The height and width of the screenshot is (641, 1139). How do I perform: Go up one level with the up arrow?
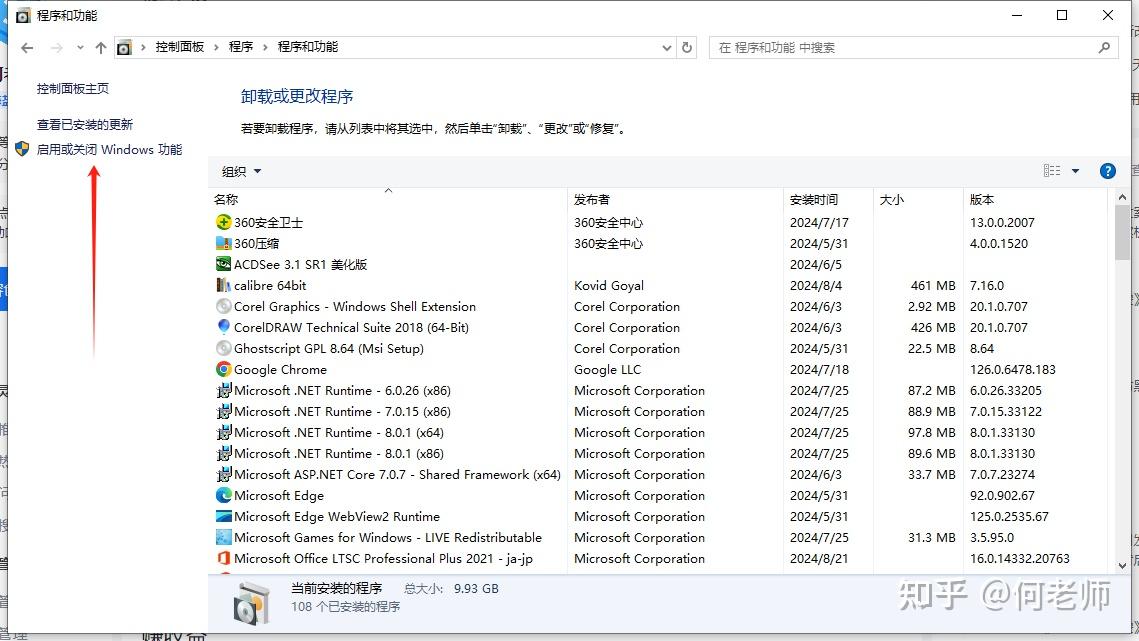[x=101, y=48]
